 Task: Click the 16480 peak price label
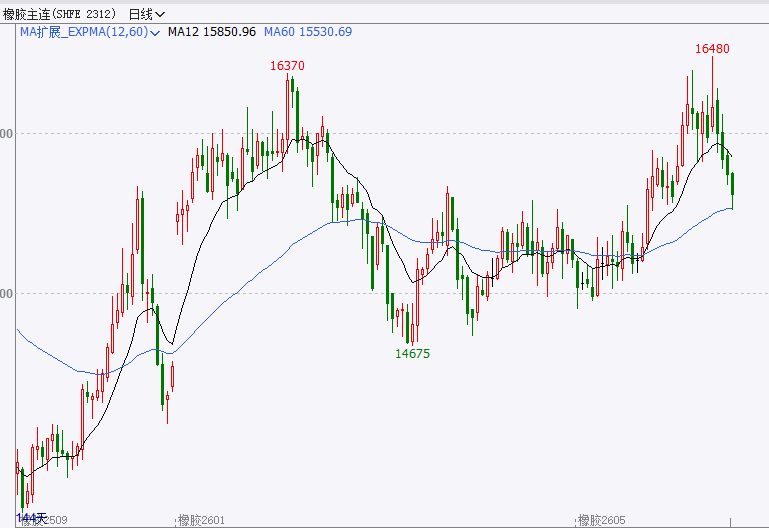712,48
